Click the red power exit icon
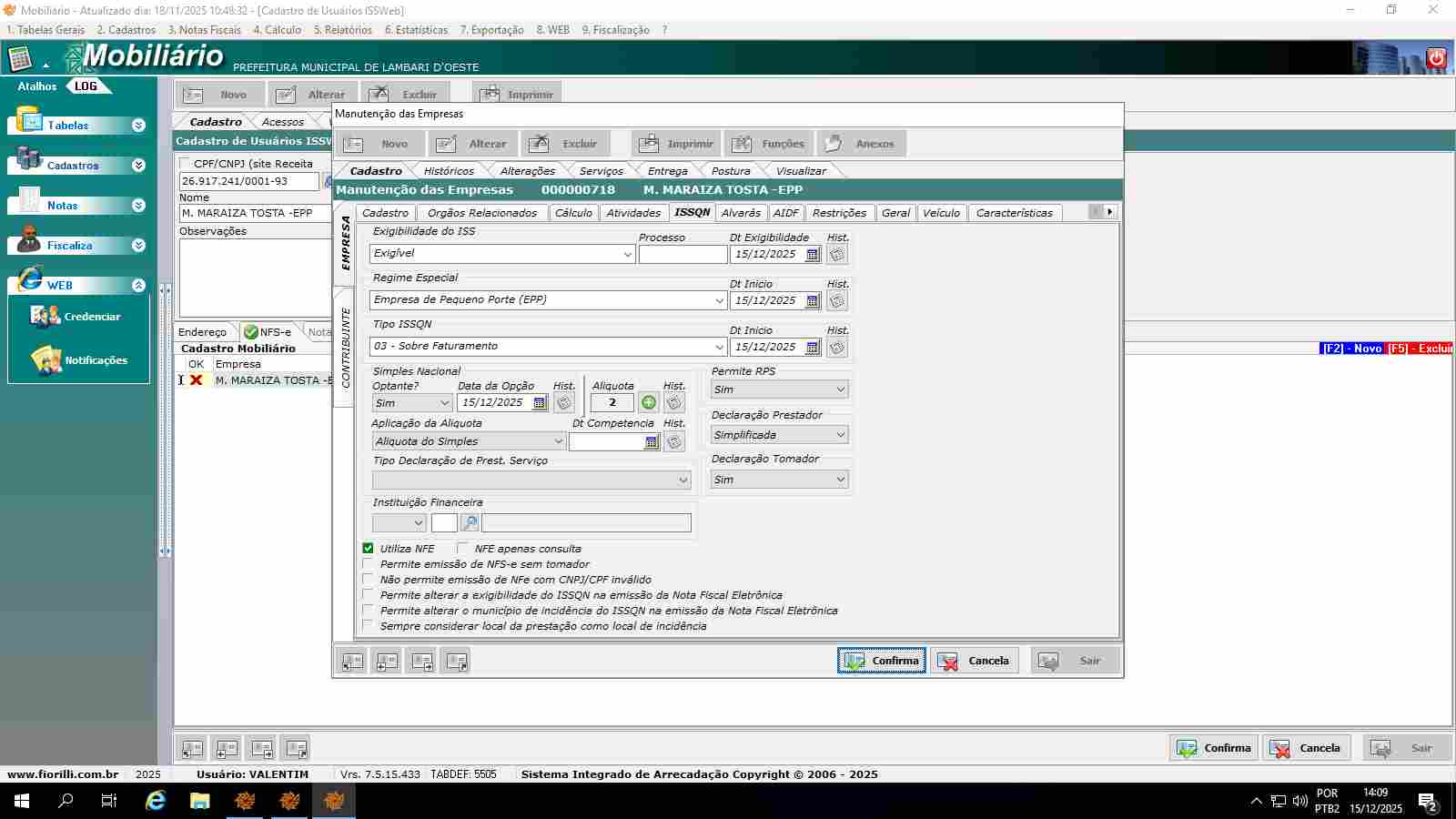This screenshot has width=1456, height=819. click(x=1436, y=58)
